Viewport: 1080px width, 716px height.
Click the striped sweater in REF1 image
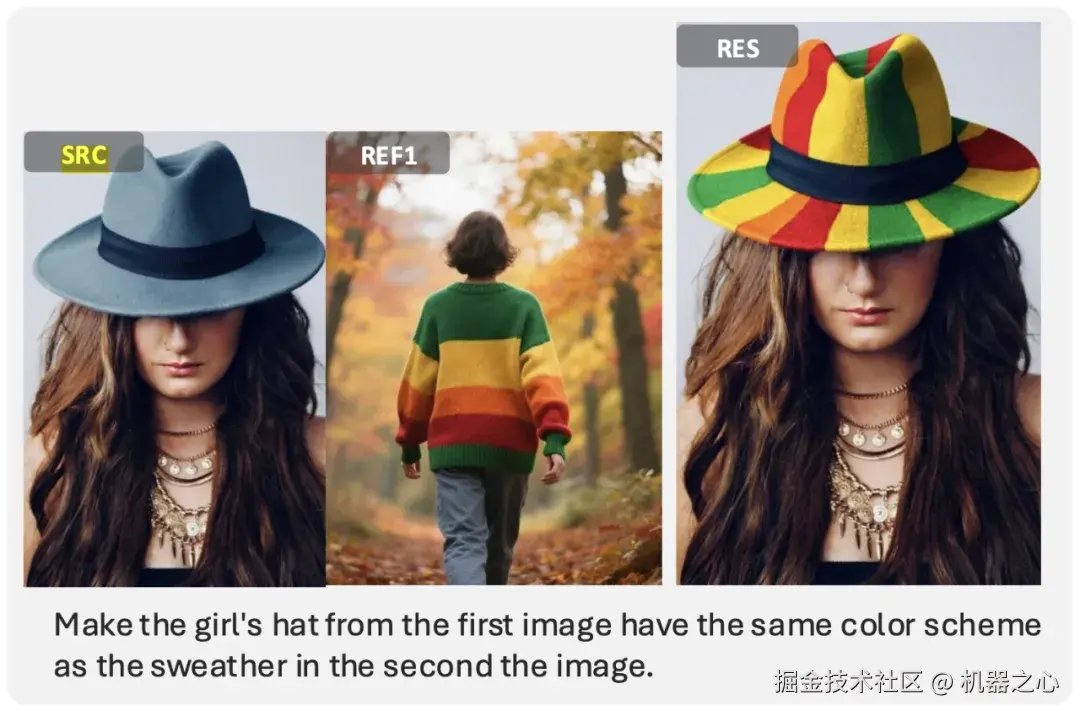[482, 375]
